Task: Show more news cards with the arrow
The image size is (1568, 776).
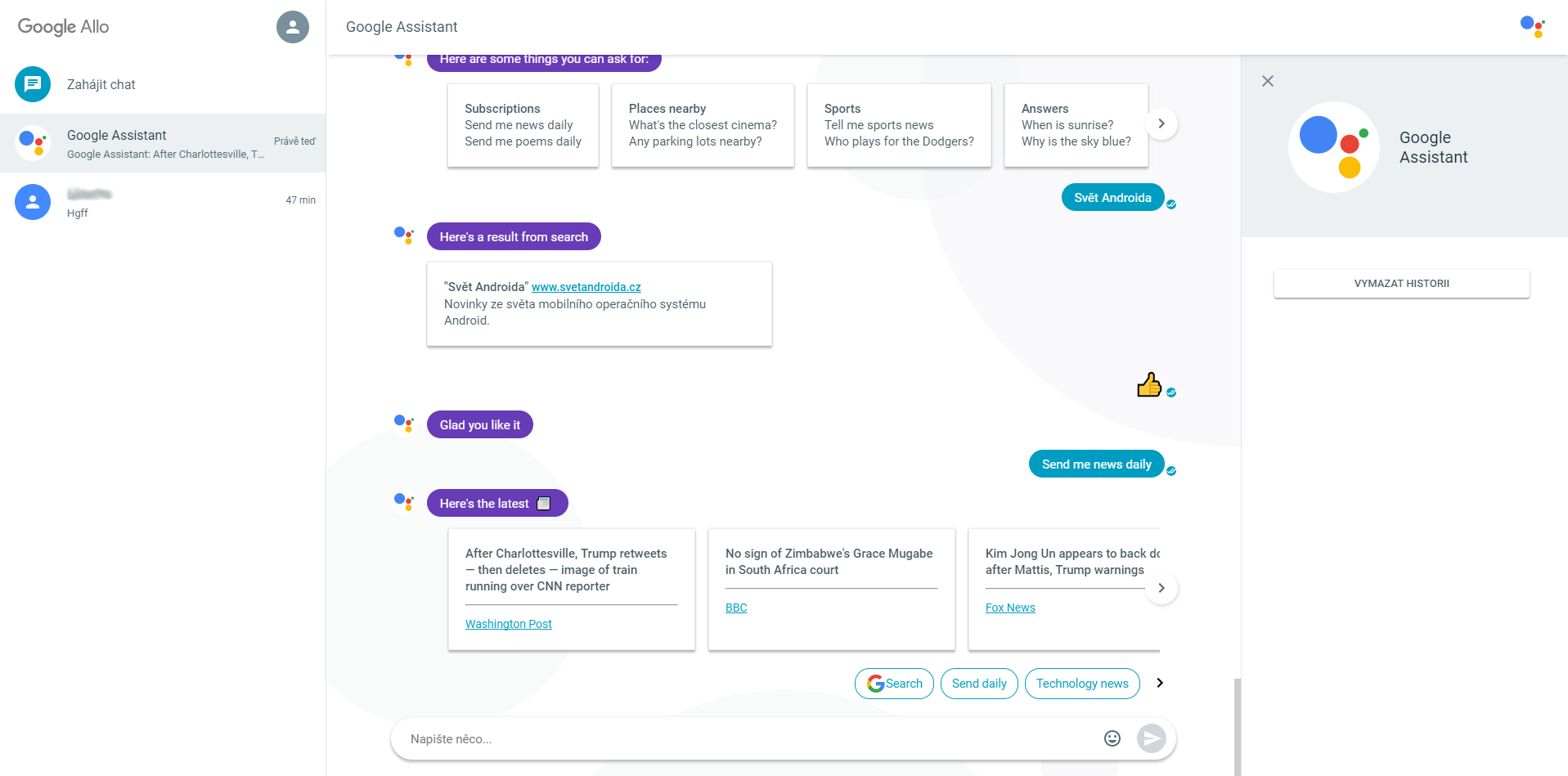Action: tap(1161, 588)
